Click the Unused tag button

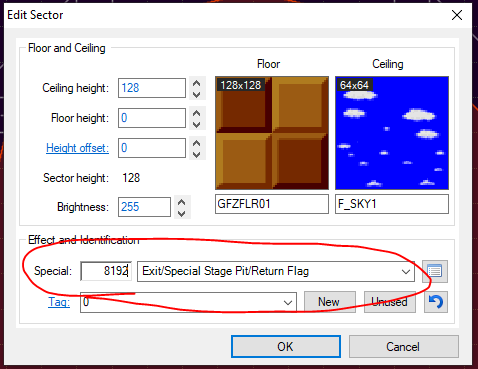[x=390, y=302]
